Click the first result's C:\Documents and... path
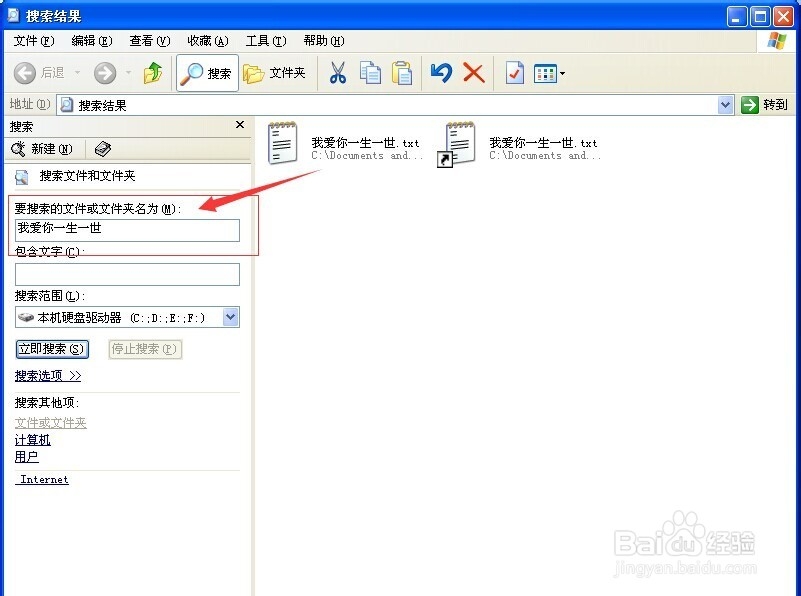This screenshot has height=596, width=801. tap(367, 155)
